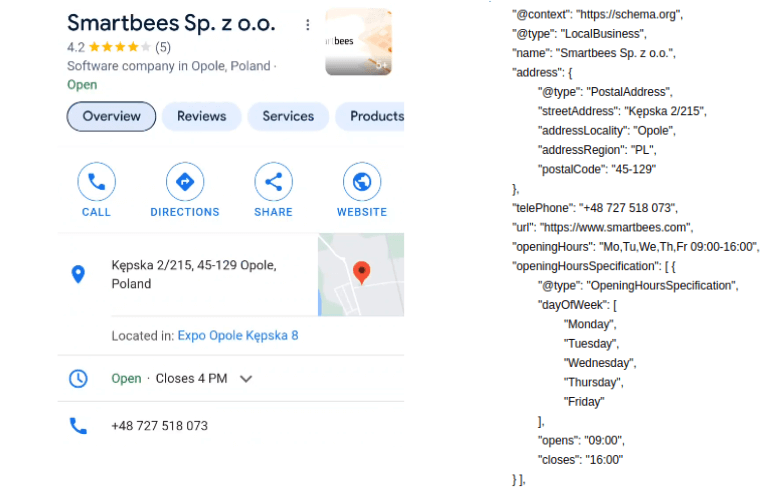Click the Directions arrow icon
The image size is (777, 497).
pyautogui.click(x=185, y=182)
